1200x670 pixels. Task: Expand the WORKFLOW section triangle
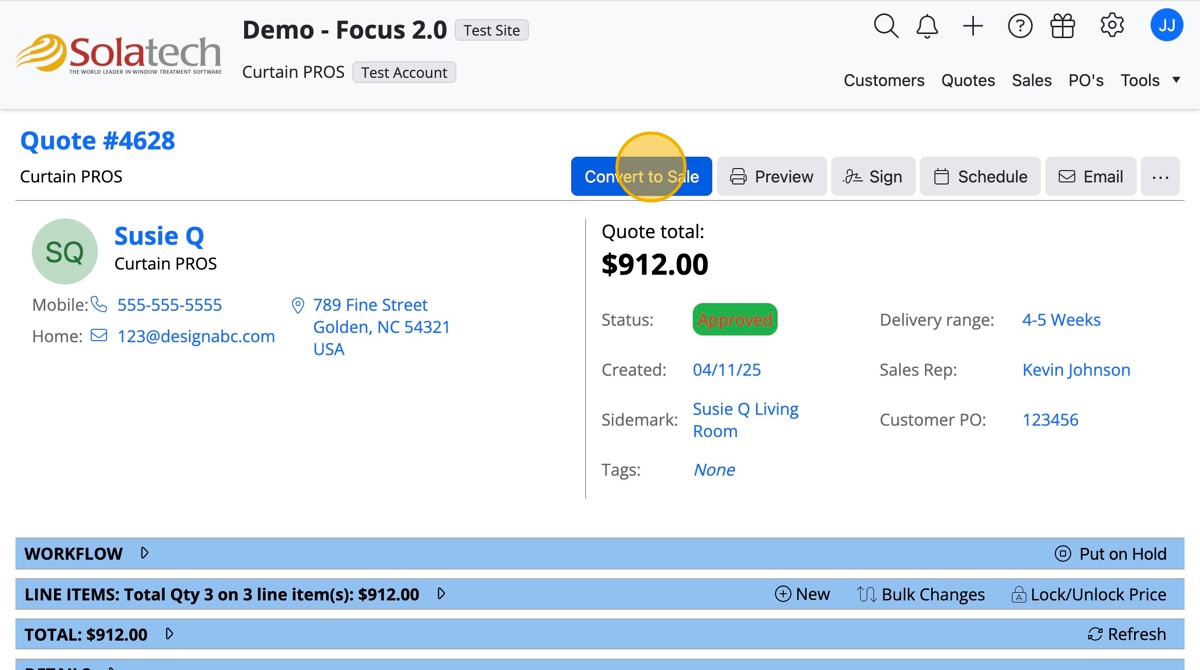pos(145,553)
